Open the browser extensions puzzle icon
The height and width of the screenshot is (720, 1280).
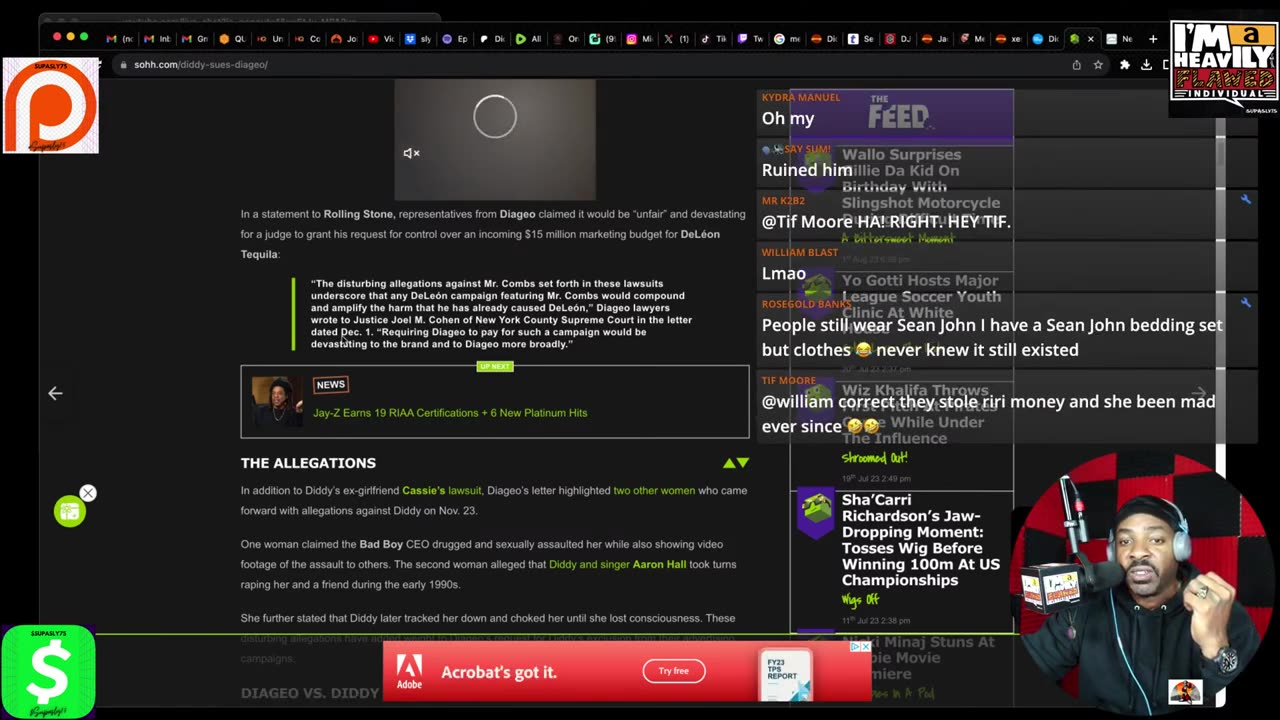click(x=1124, y=64)
